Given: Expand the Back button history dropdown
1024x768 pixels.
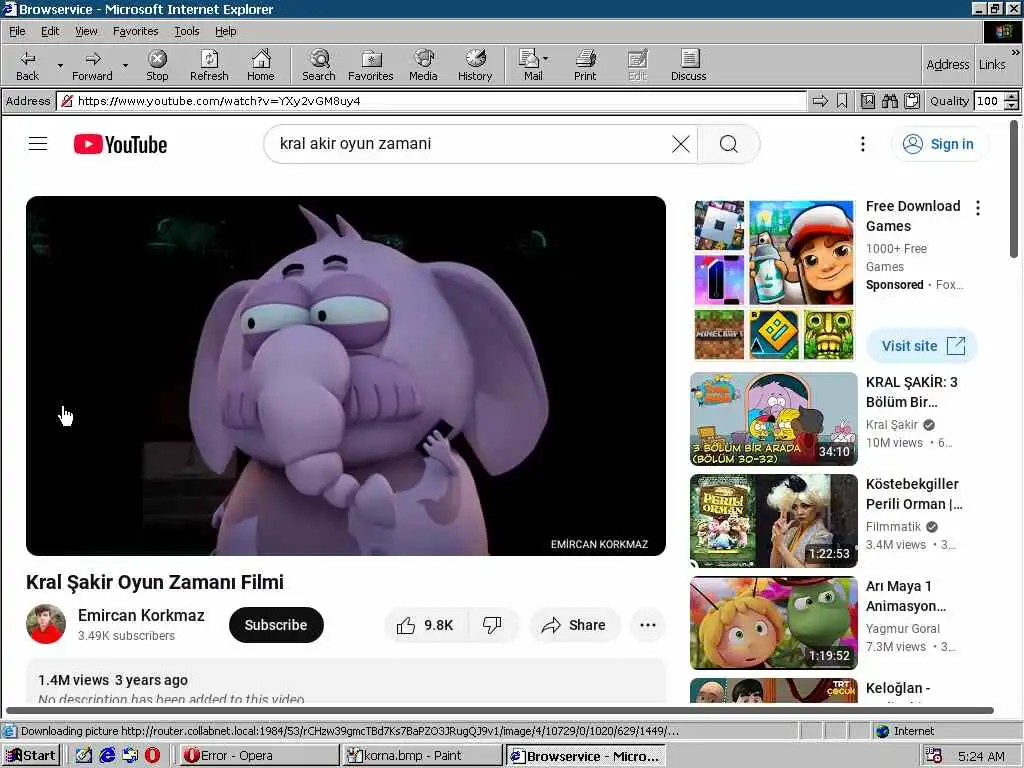Looking at the screenshot, I should coord(60,65).
